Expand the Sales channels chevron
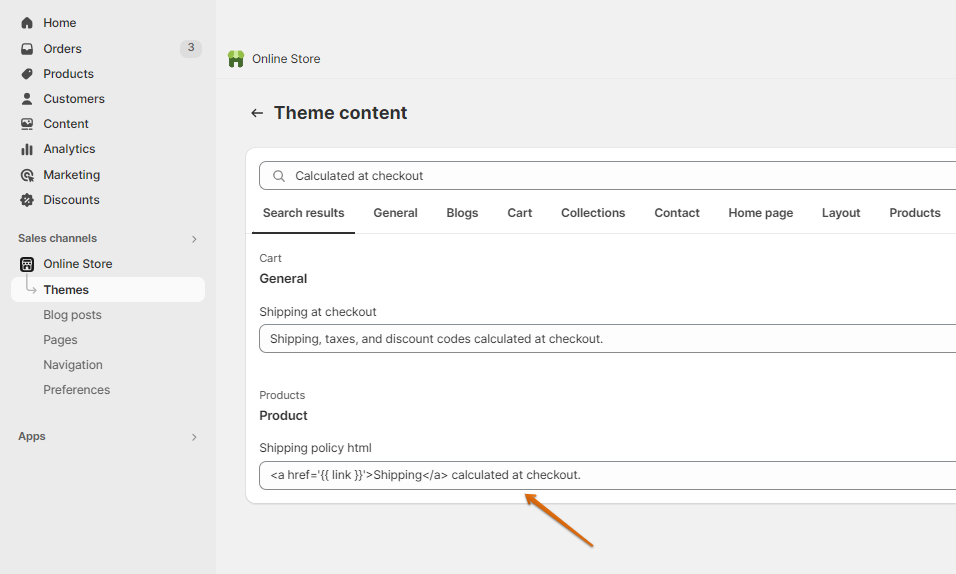956x574 pixels. point(194,239)
